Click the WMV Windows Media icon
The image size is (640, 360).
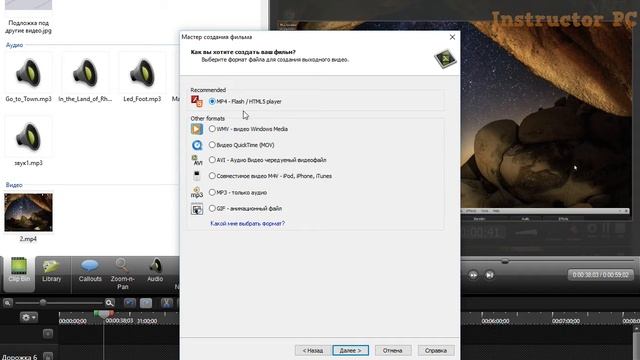[197, 129]
